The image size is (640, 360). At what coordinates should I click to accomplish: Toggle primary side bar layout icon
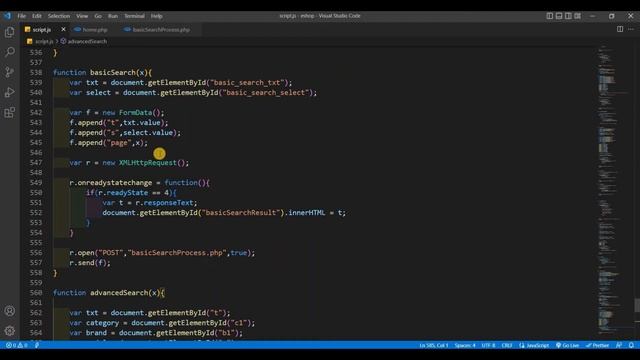550,16
